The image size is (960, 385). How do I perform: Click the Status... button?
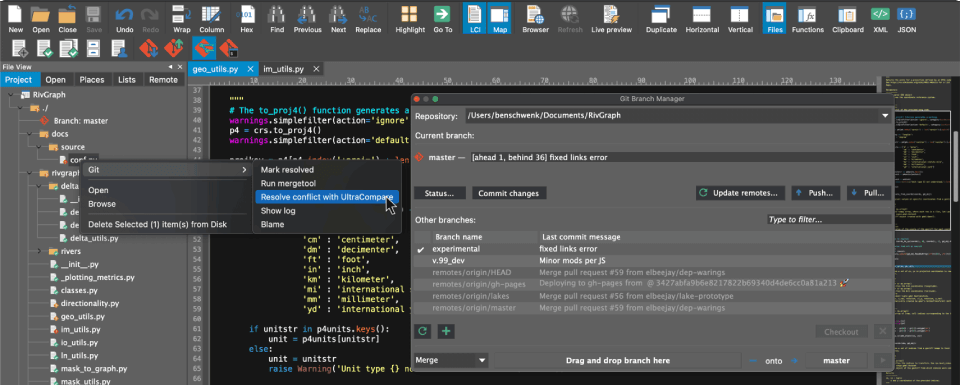click(440, 193)
